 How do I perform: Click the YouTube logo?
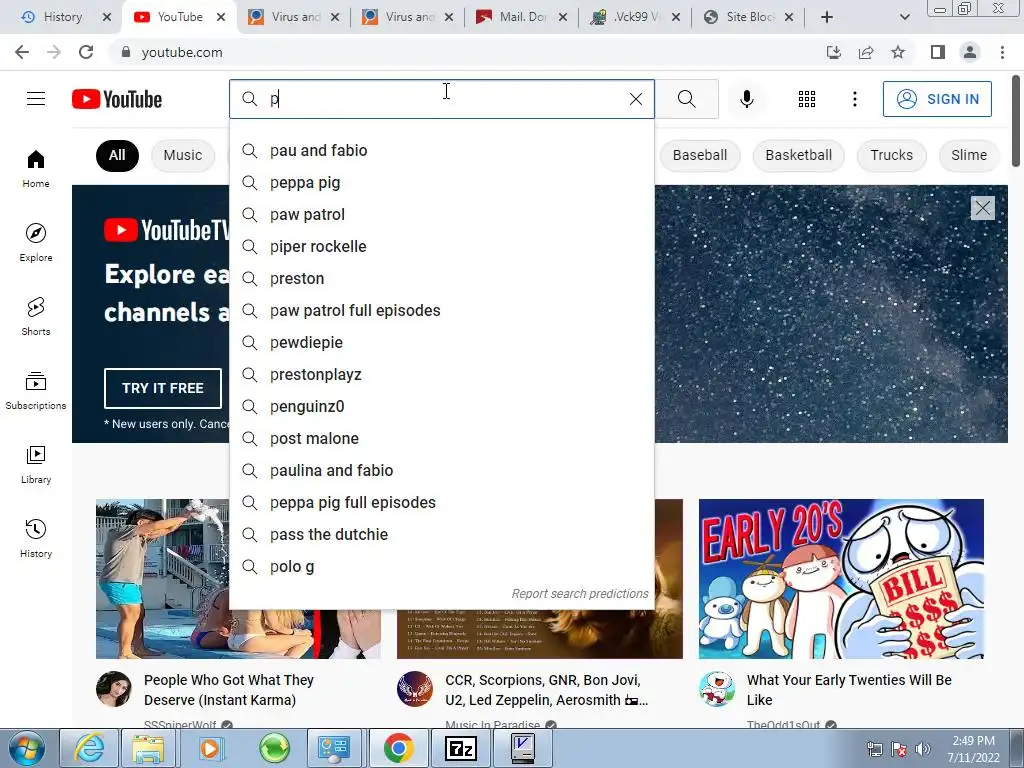pos(117,99)
